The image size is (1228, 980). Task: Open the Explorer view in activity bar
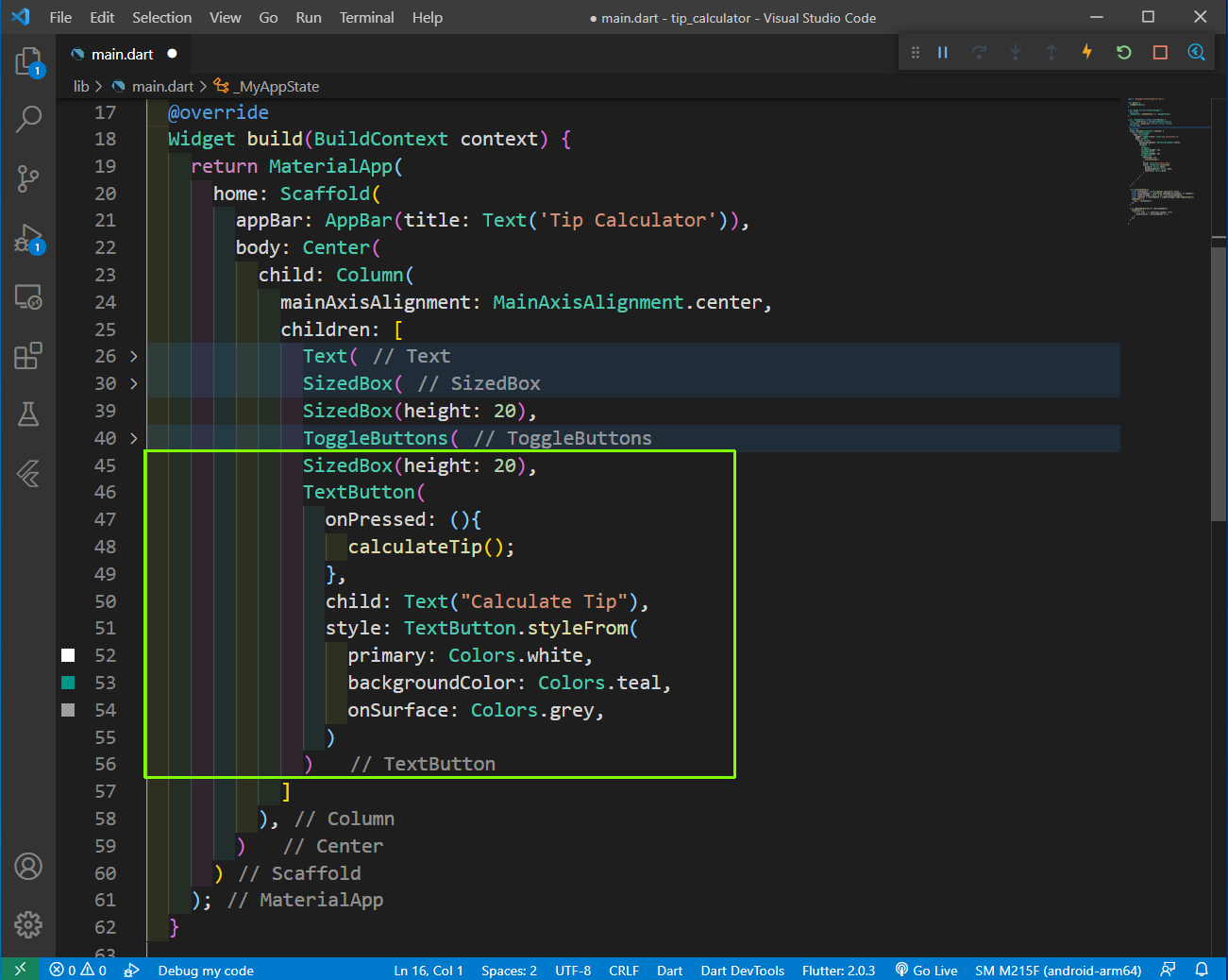[x=28, y=61]
